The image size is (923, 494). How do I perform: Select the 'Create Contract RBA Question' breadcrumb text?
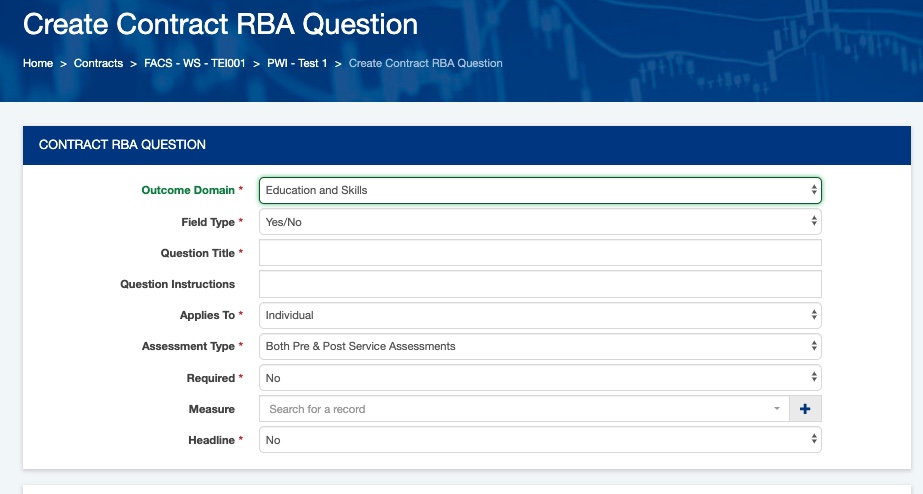click(x=426, y=63)
